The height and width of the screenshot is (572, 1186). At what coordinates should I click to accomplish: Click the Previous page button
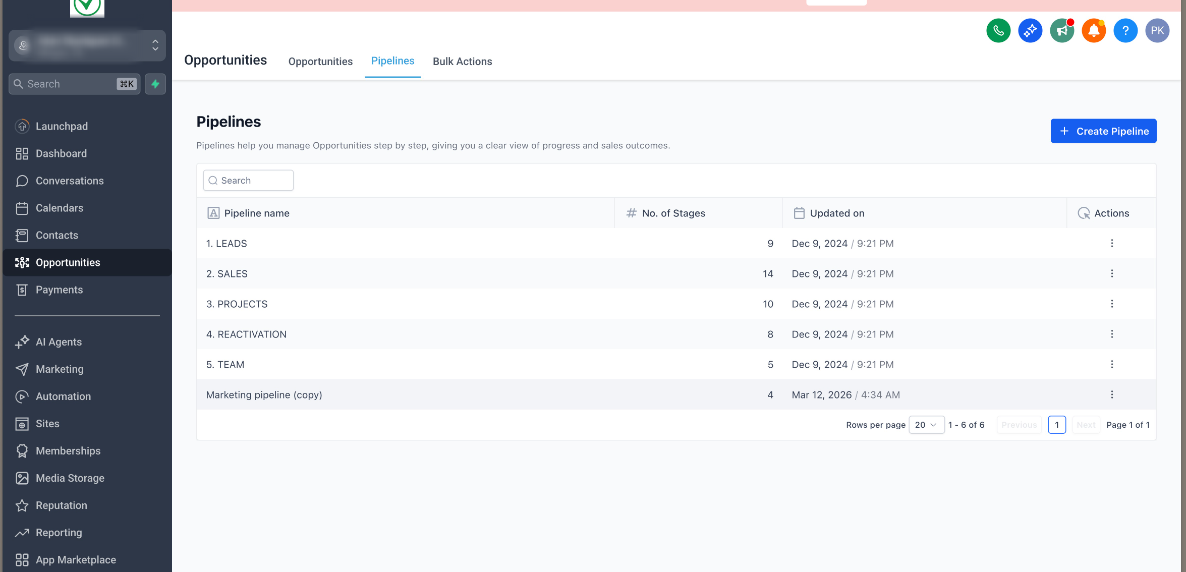1019,425
